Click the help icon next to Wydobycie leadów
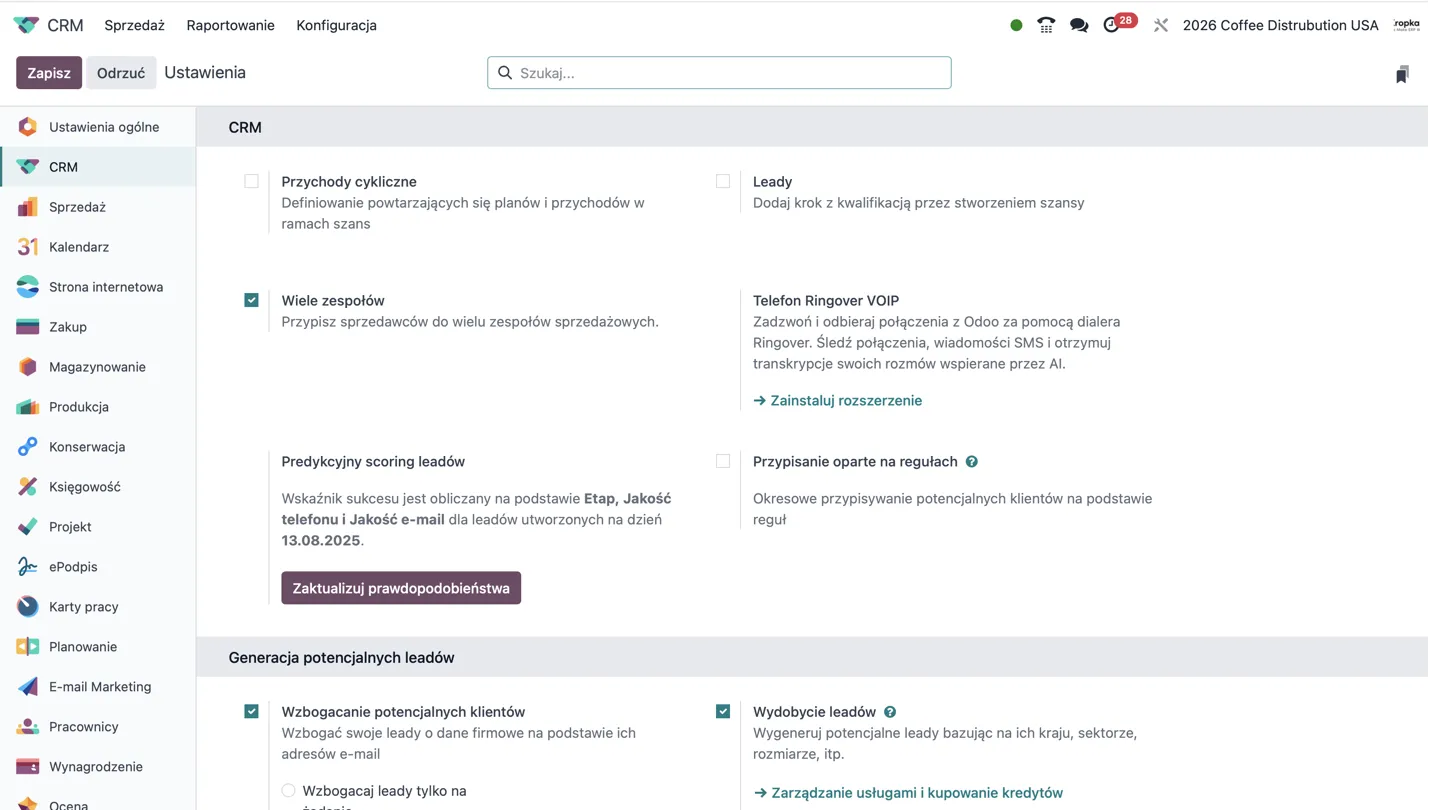The height and width of the screenshot is (810, 1429). click(890, 712)
